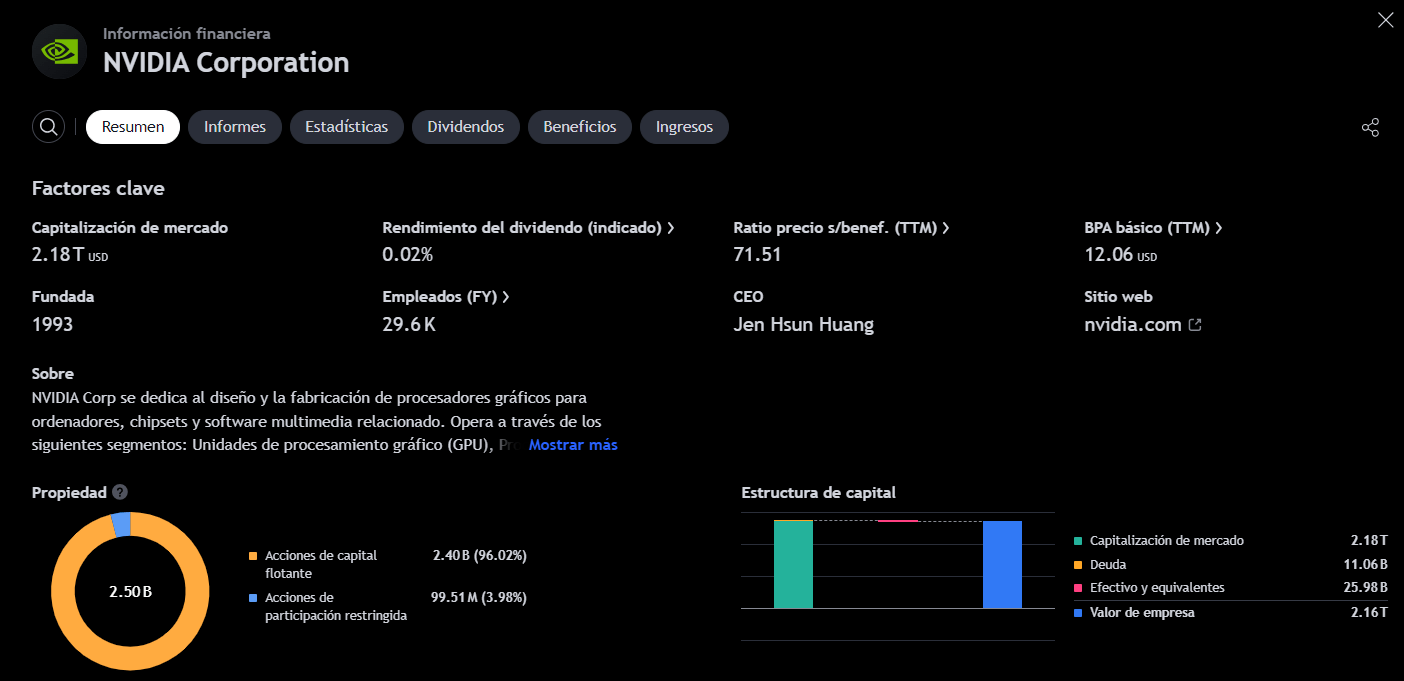The image size is (1404, 681).
Task: Click the blue restricted shares legend swatch
Action: [254, 598]
